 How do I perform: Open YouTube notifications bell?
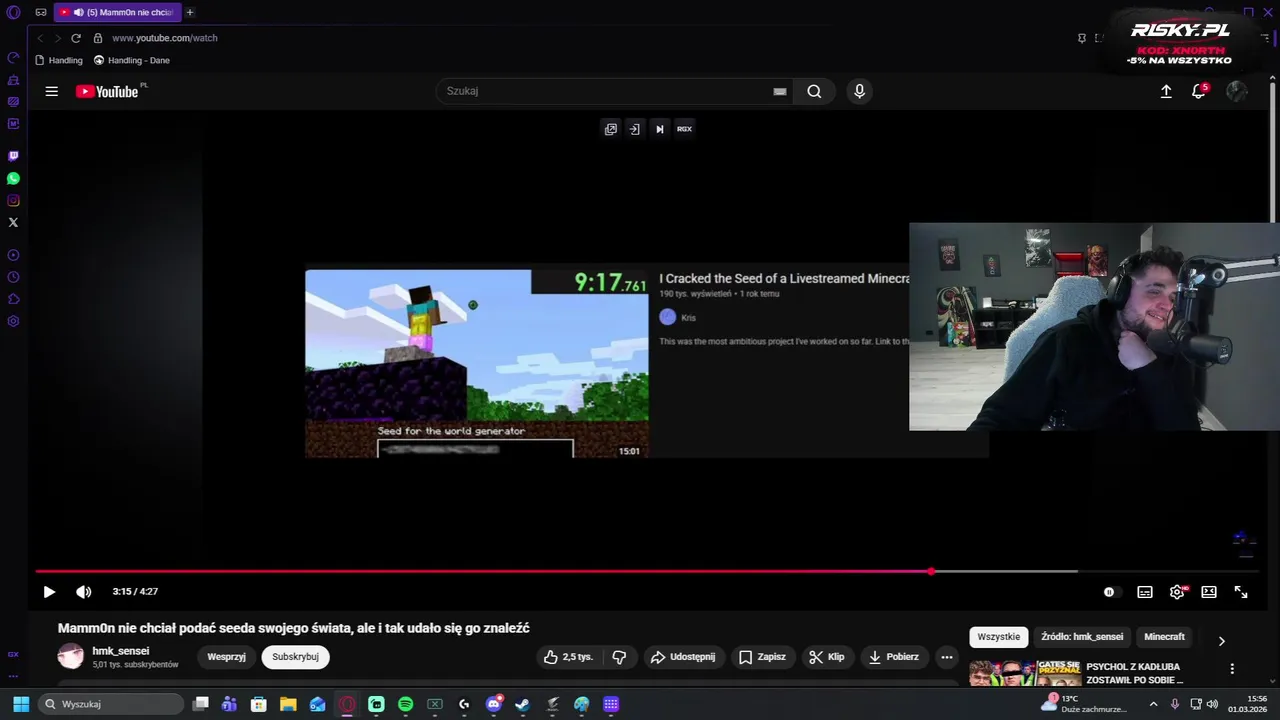[1199, 91]
